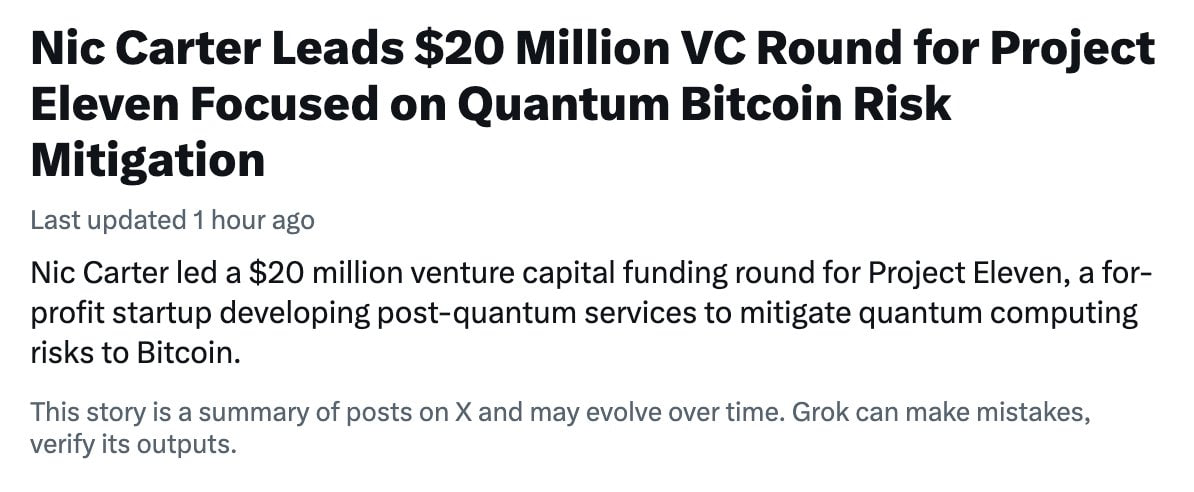Click "verify its outputs." in the disclaimer
Image resolution: width=1194 pixels, height=492 pixels.
coord(134,442)
